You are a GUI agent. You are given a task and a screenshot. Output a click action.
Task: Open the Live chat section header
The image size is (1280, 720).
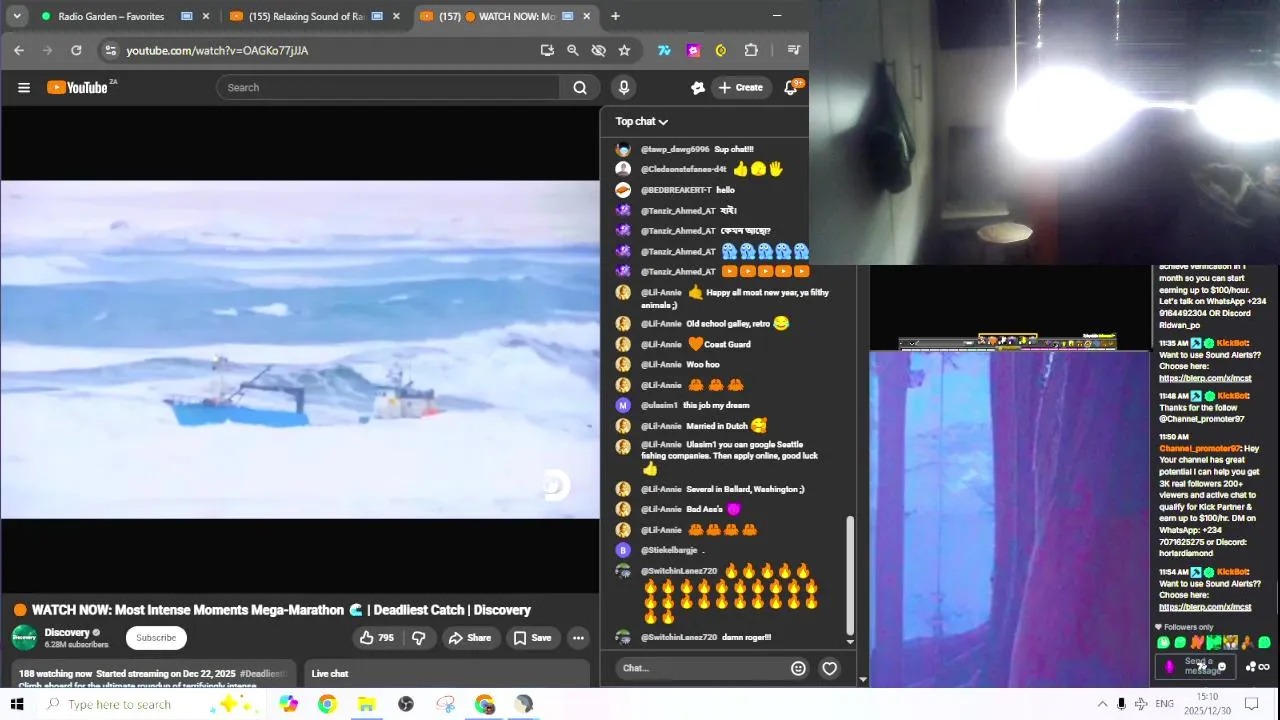[x=330, y=674]
